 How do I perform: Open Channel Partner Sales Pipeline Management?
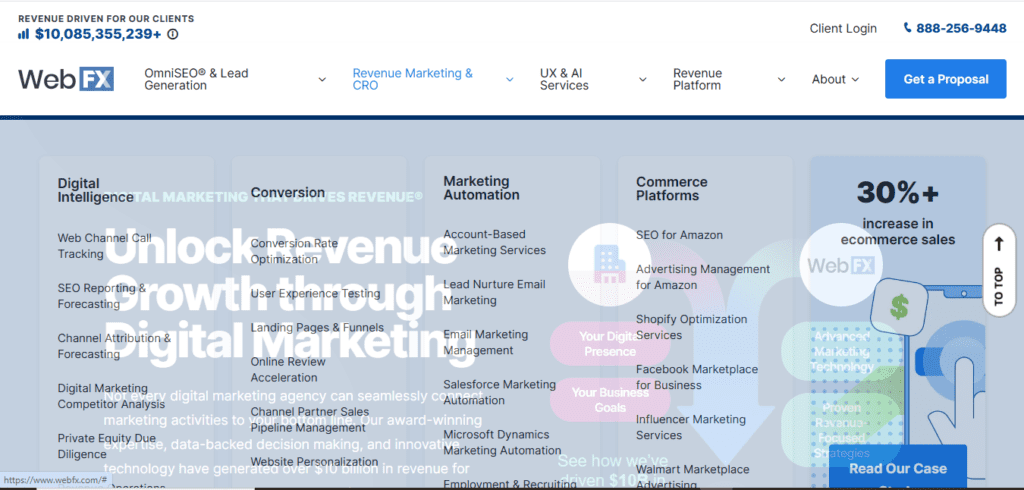(x=310, y=419)
